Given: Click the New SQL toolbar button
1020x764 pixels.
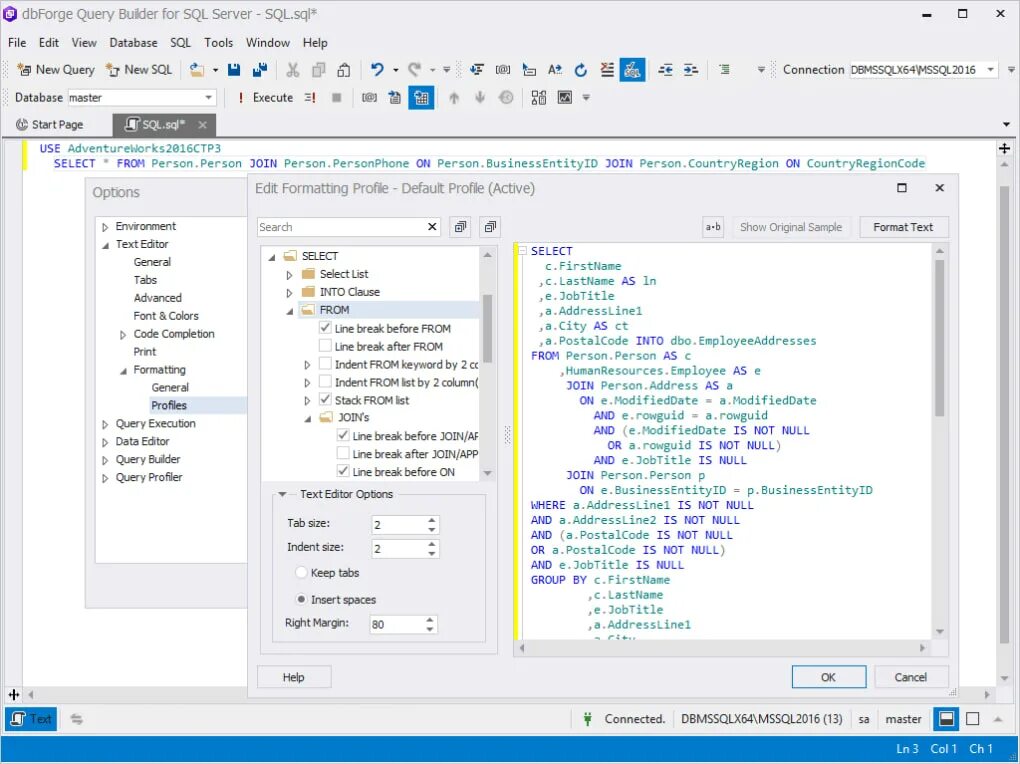Looking at the screenshot, I should (x=139, y=70).
